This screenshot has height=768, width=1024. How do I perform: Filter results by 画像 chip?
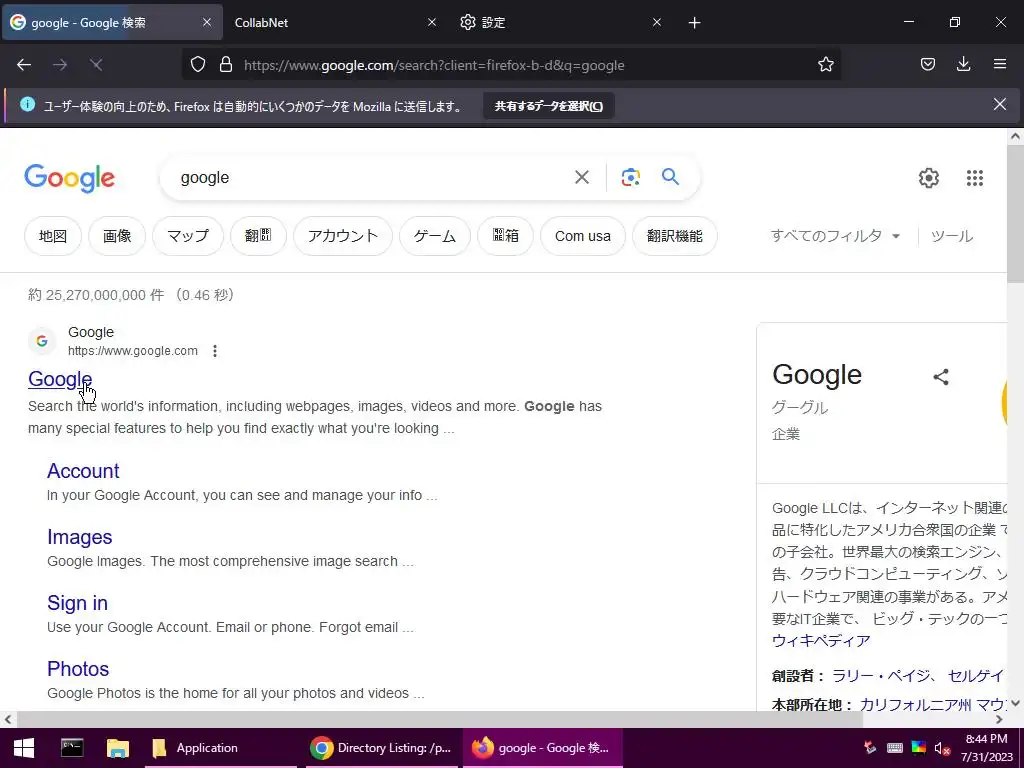click(117, 236)
